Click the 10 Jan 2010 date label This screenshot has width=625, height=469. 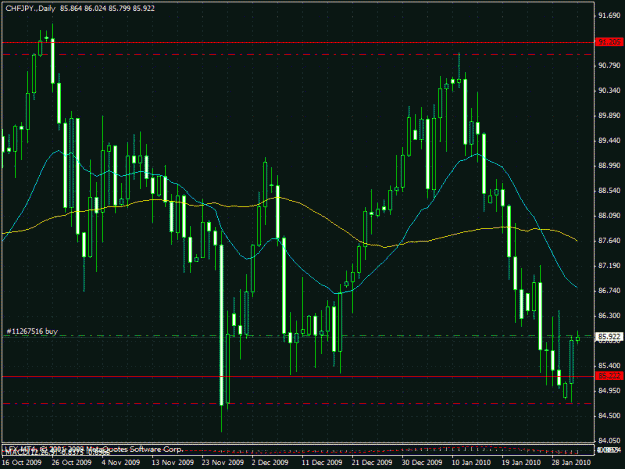pyautogui.click(x=471, y=462)
